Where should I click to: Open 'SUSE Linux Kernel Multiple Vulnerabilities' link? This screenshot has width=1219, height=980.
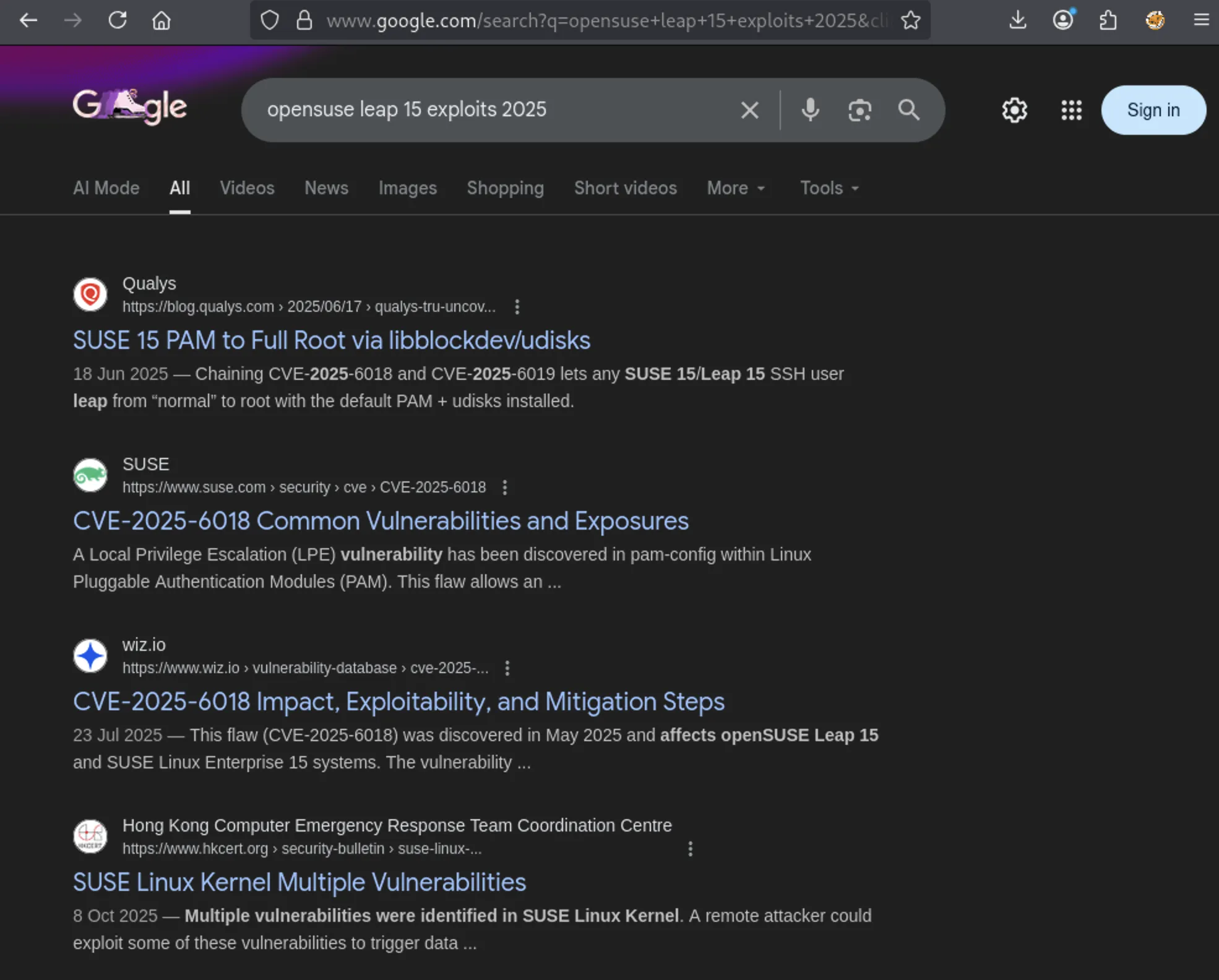299,882
